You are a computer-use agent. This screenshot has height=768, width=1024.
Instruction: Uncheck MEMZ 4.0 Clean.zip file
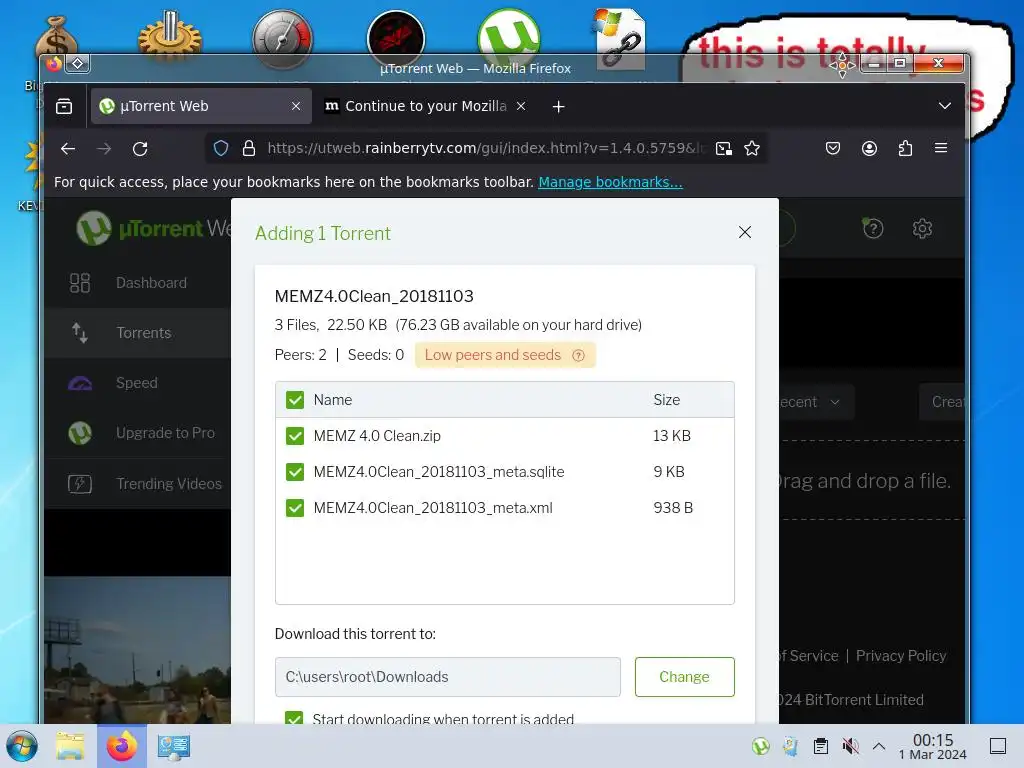point(295,436)
